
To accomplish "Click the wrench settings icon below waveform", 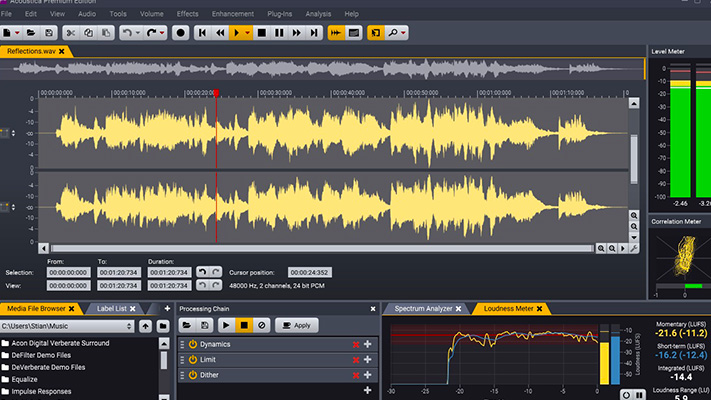I will (x=634, y=248).
